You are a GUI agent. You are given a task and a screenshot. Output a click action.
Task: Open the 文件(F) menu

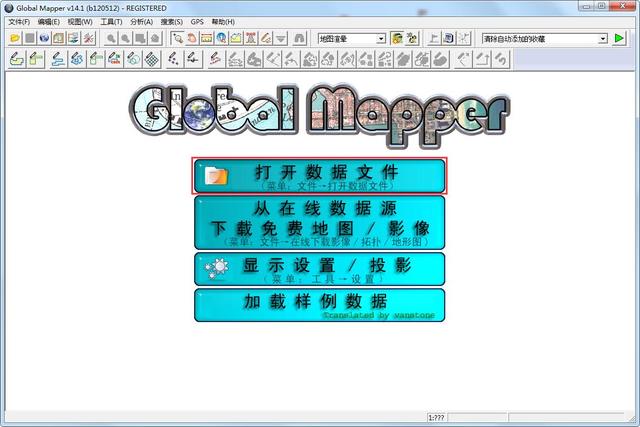[19, 22]
